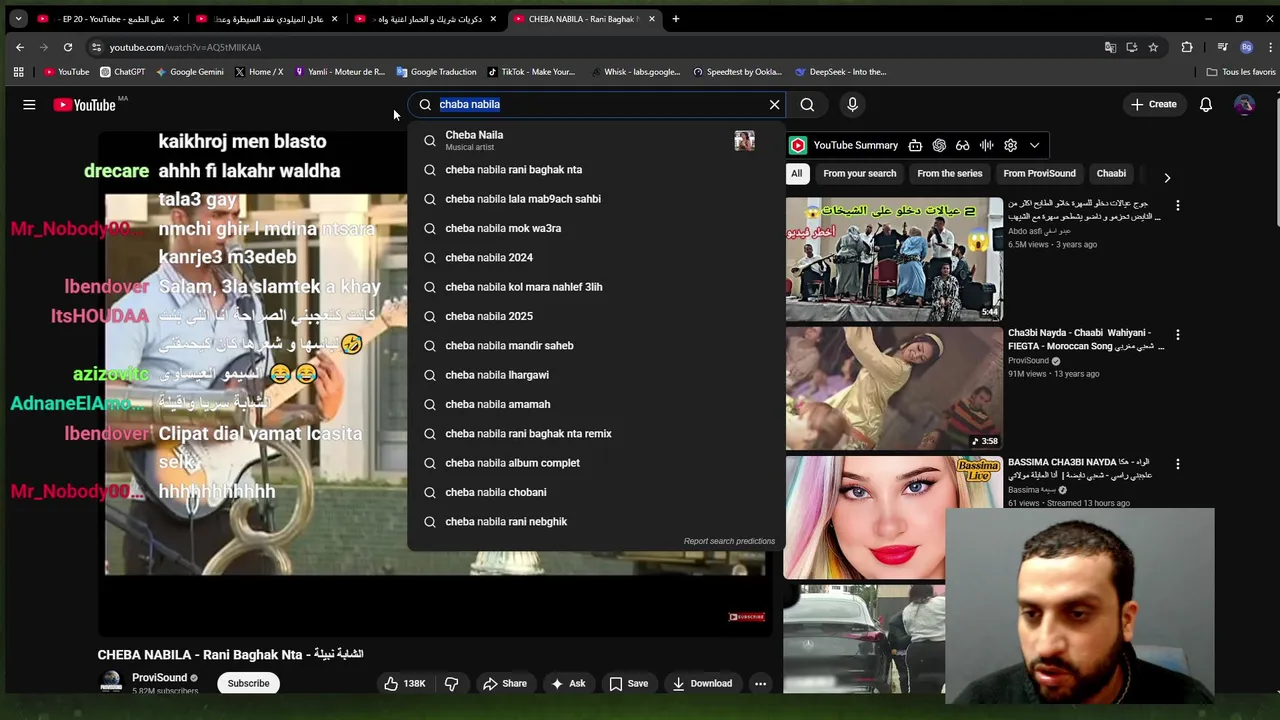
Task: Open YouTube notifications bell
Action: click(x=1206, y=104)
